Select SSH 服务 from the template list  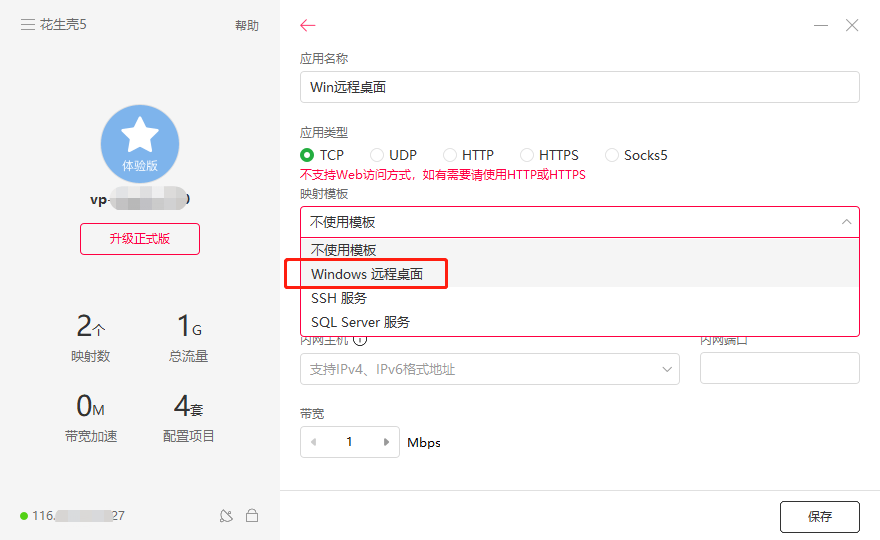click(x=339, y=298)
